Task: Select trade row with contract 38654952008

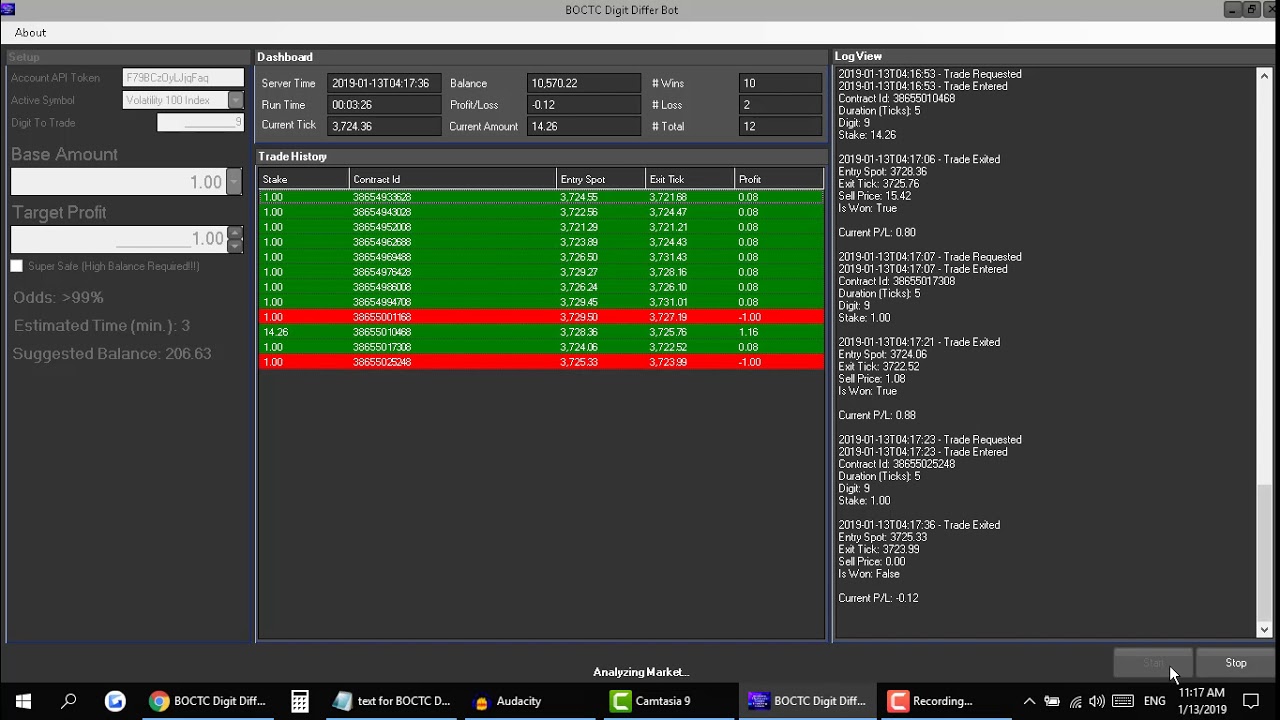Action: (541, 227)
